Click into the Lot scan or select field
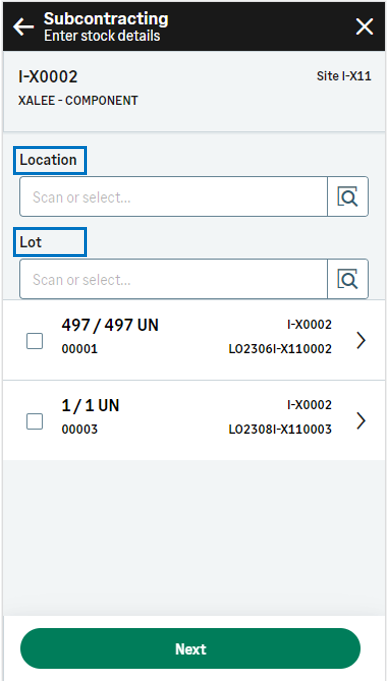Image resolution: width=391 pixels, height=687 pixels. pyautogui.click(x=174, y=279)
